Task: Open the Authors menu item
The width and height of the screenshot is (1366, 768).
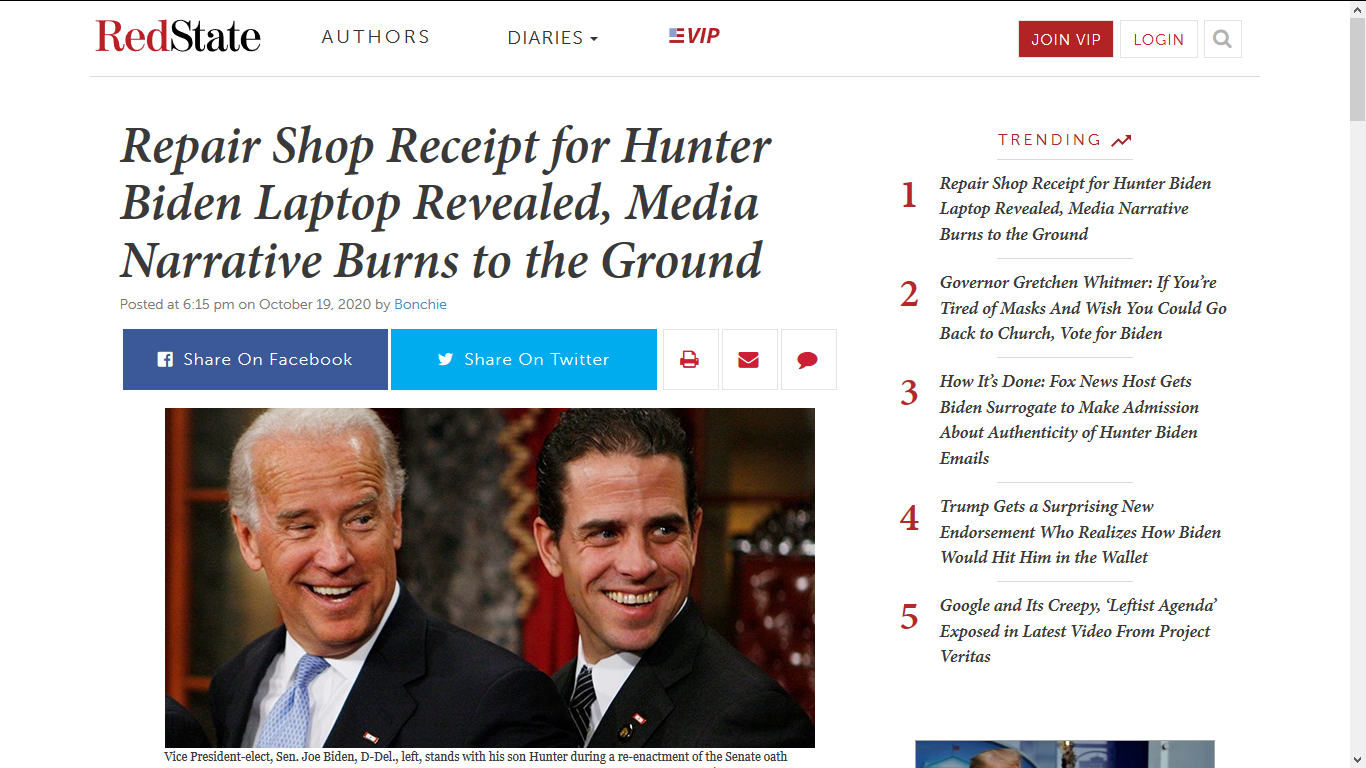Action: click(376, 37)
